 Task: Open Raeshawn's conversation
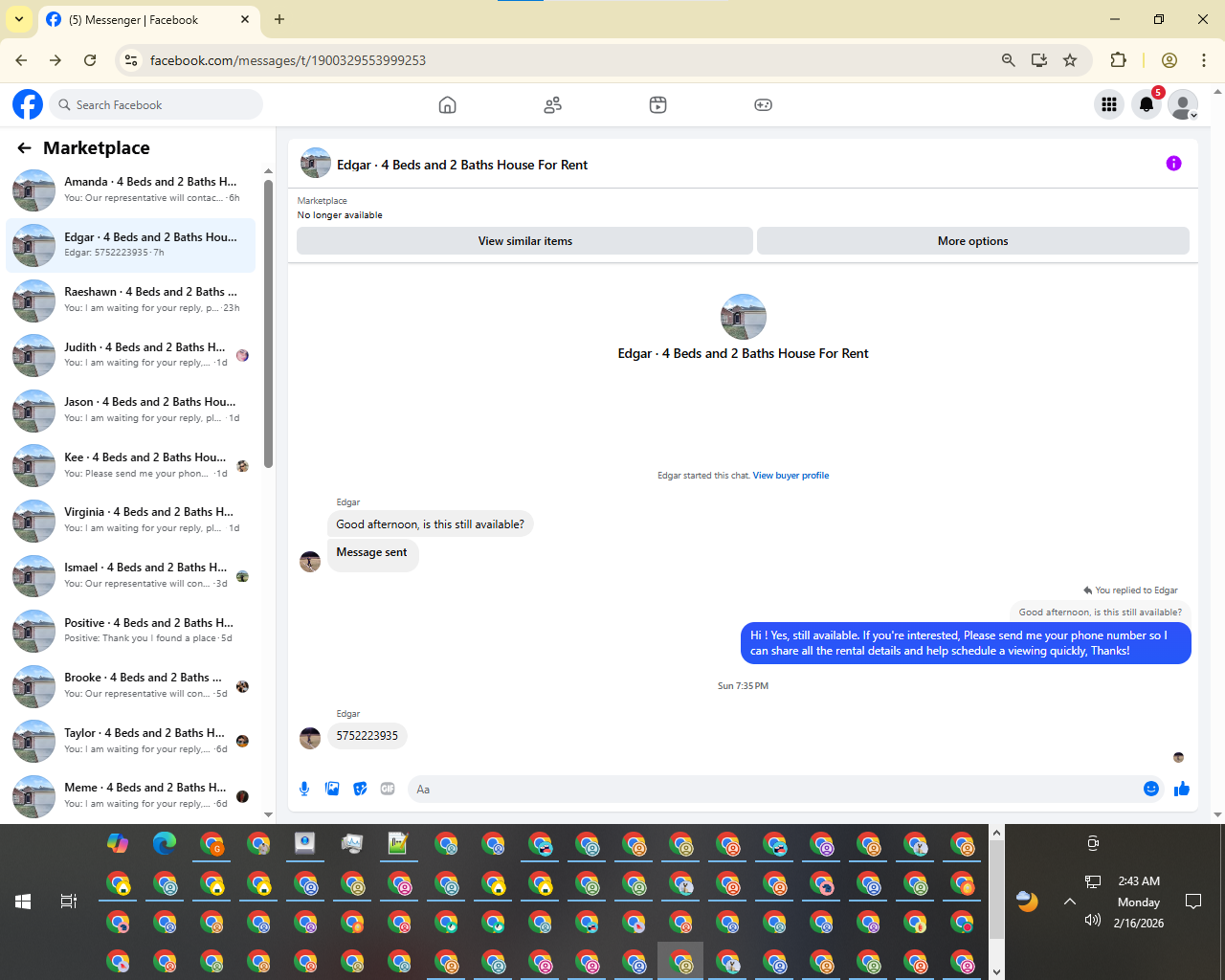coord(131,301)
